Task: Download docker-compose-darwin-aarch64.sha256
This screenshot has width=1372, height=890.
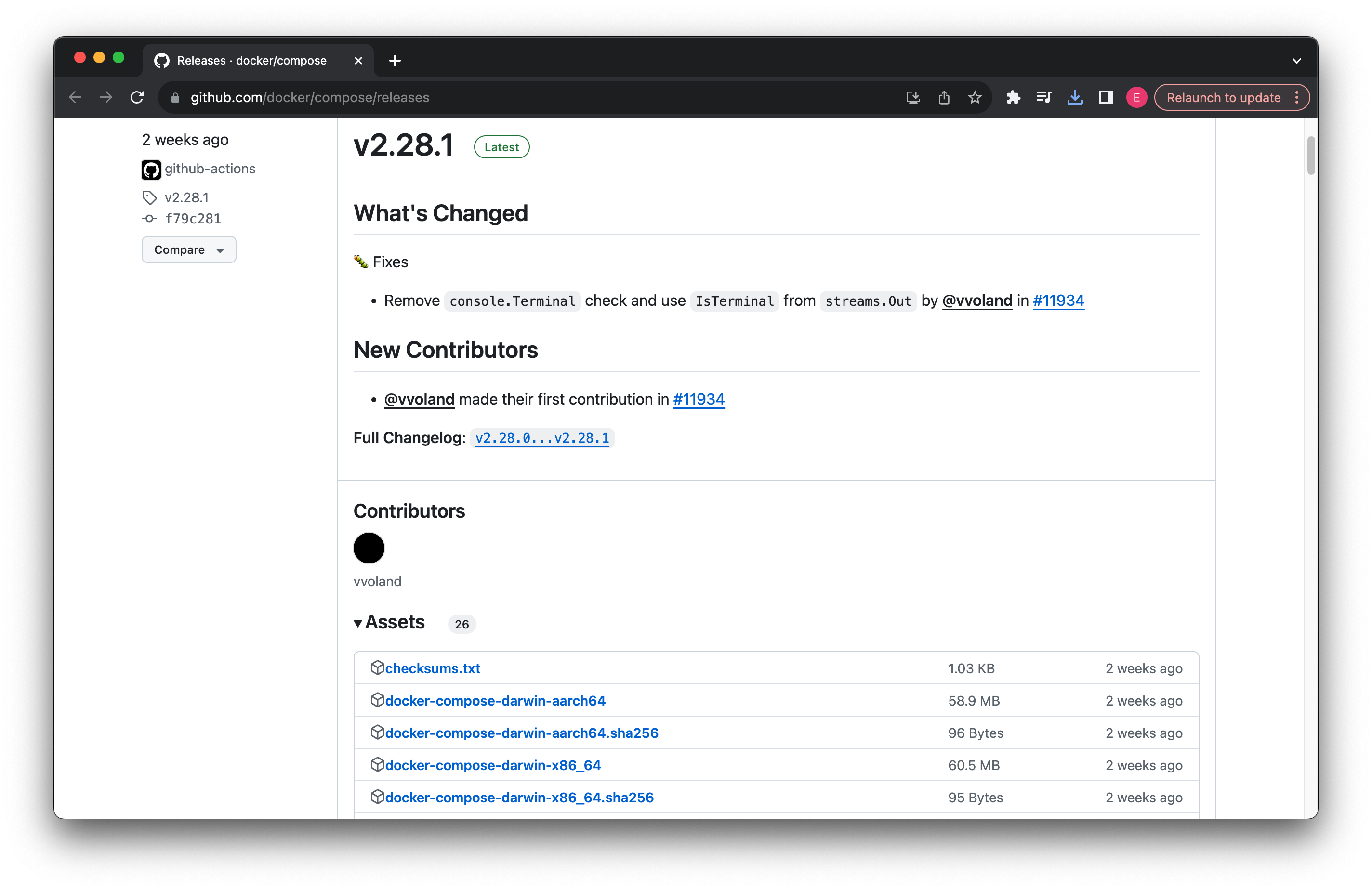Action: (522, 733)
